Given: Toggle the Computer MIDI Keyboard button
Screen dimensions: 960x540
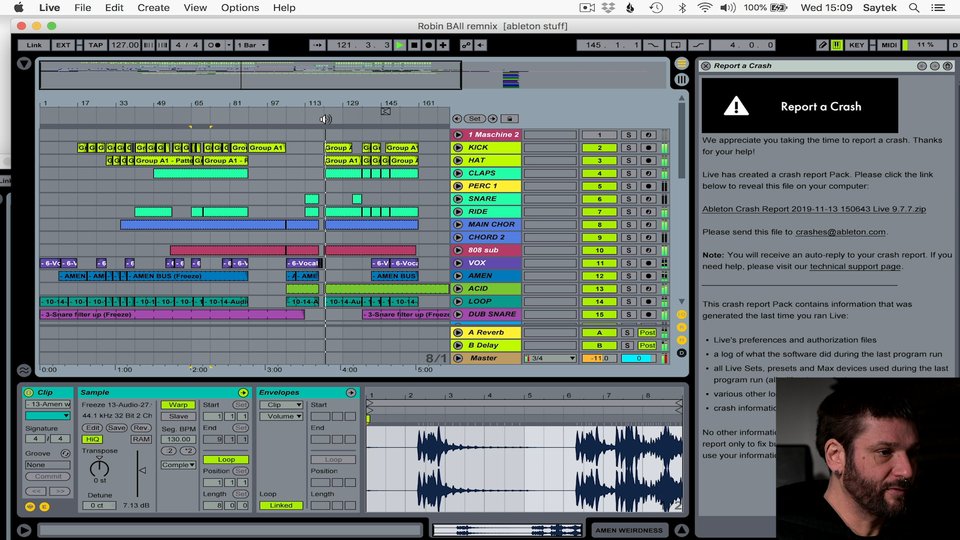Looking at the screenshot, I should pos(836,45).
